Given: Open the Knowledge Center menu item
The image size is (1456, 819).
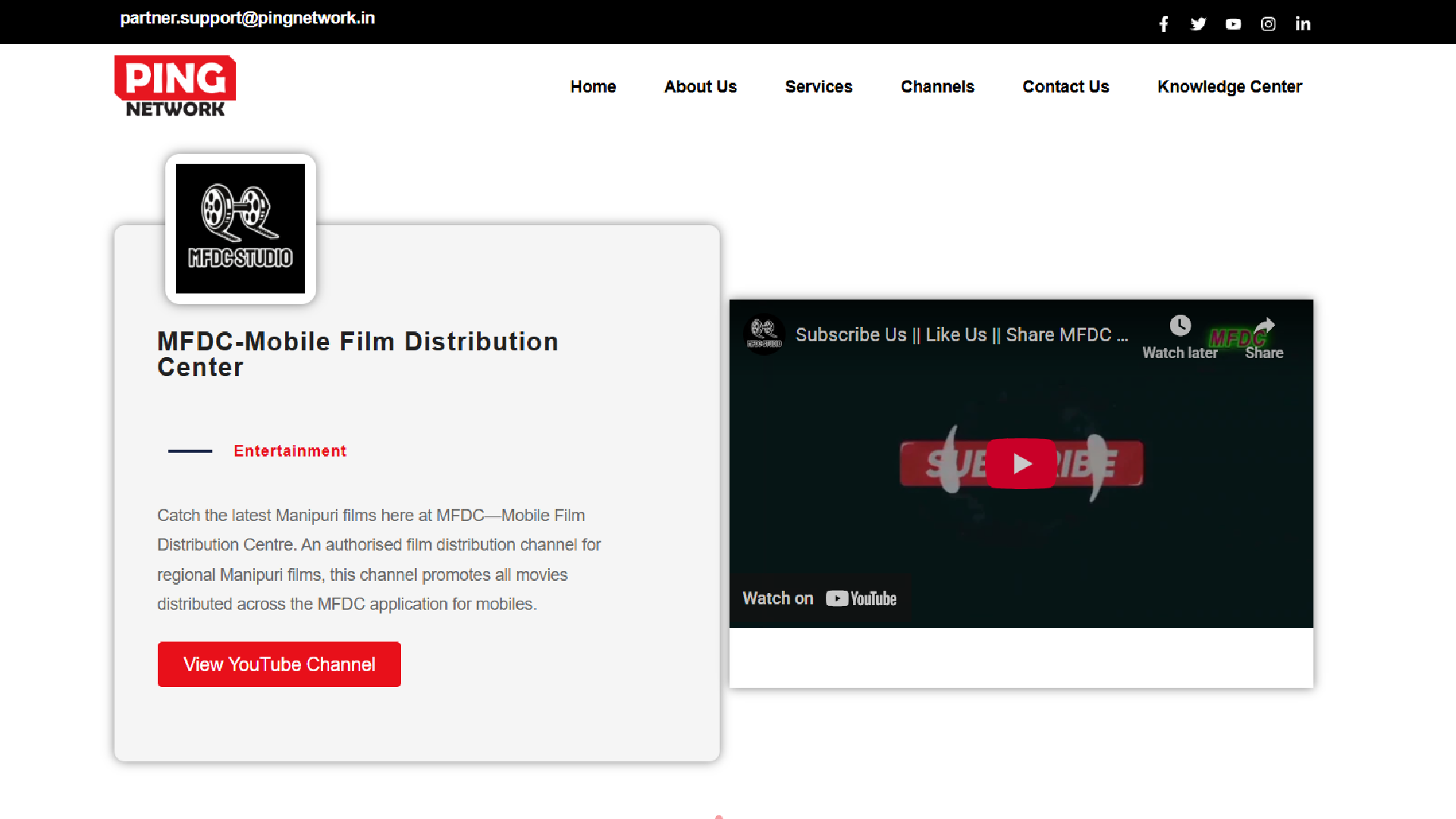Looking at the screenshot, I should pyautogui.click(x=1229, y=86).
